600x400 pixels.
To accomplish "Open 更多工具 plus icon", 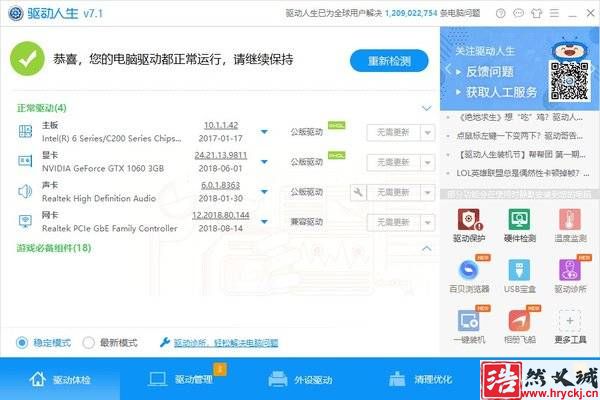I will coord(570,320).
